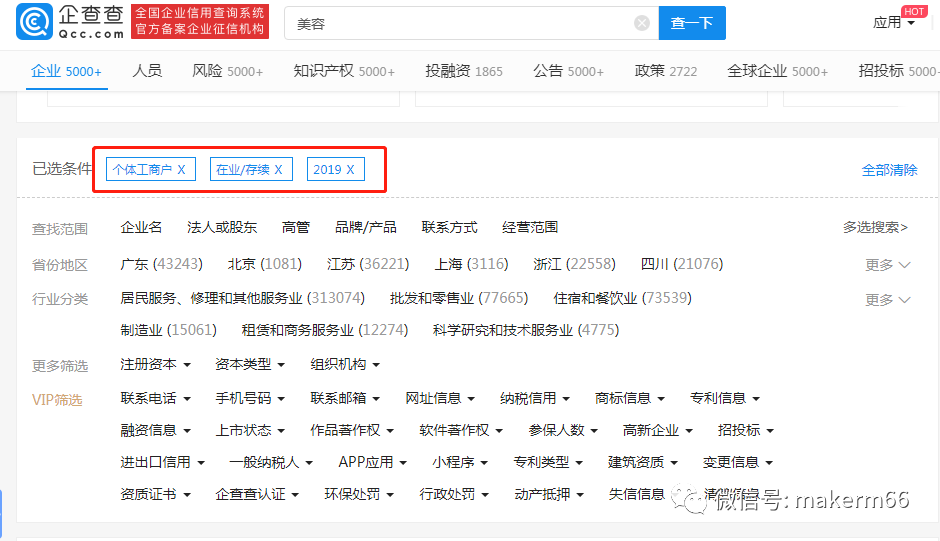Select 经营范围 search scope

click(x=530, y=227)
